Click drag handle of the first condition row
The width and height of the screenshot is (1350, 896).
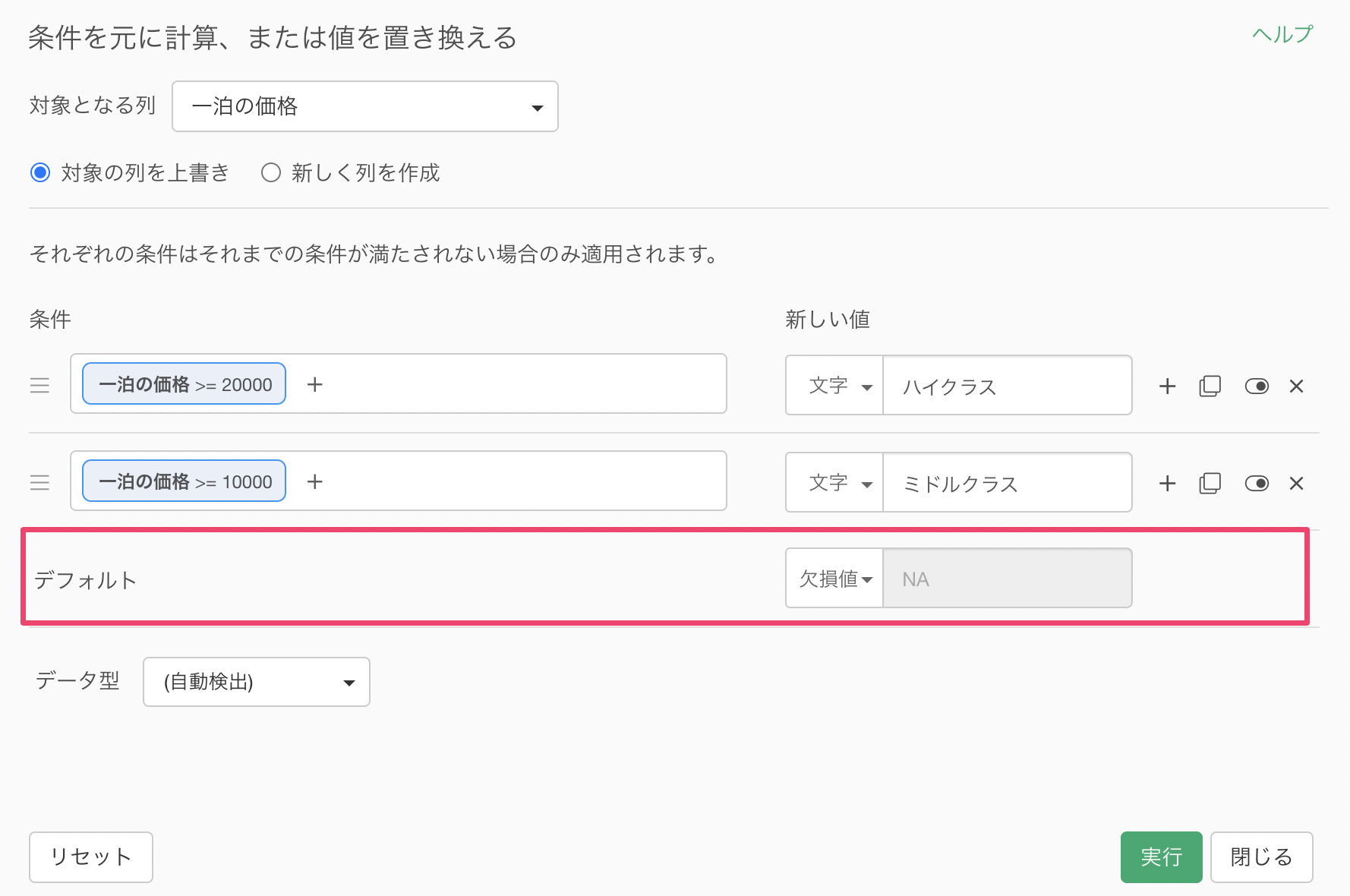coord(39,386)
